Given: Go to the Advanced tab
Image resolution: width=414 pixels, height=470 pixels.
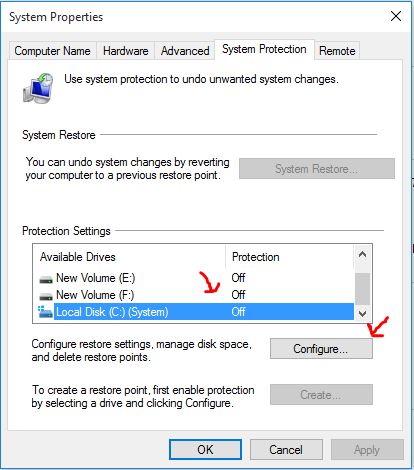Looking at the screenshot, I should [x=185, y=51].
